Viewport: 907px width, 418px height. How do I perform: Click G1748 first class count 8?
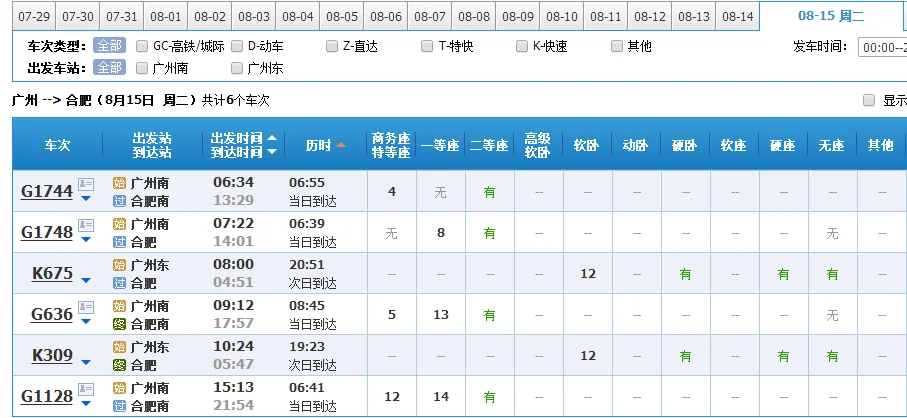(x=441, y=232)
